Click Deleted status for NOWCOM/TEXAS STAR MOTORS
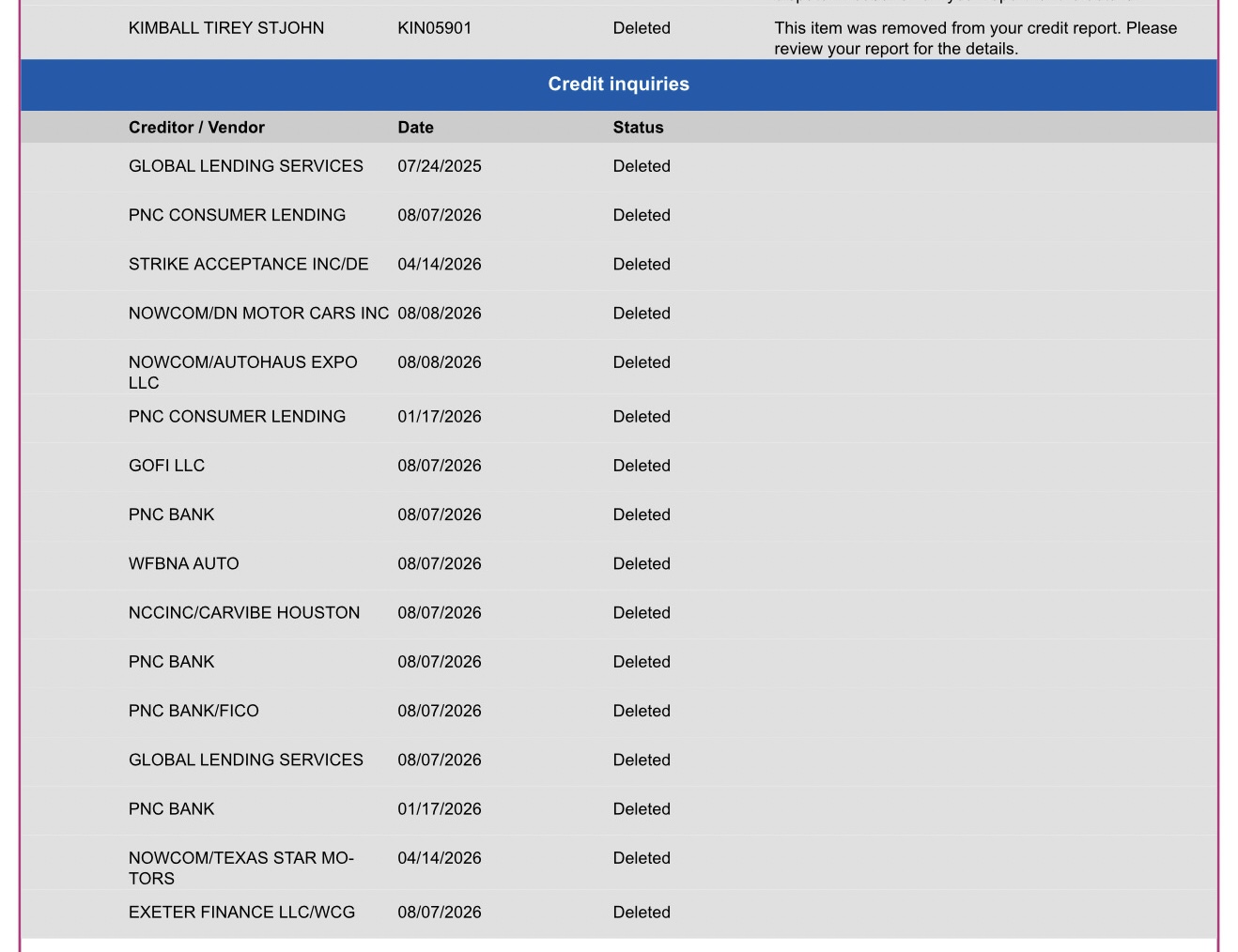The image size is (1238, 952). point(642,858)
